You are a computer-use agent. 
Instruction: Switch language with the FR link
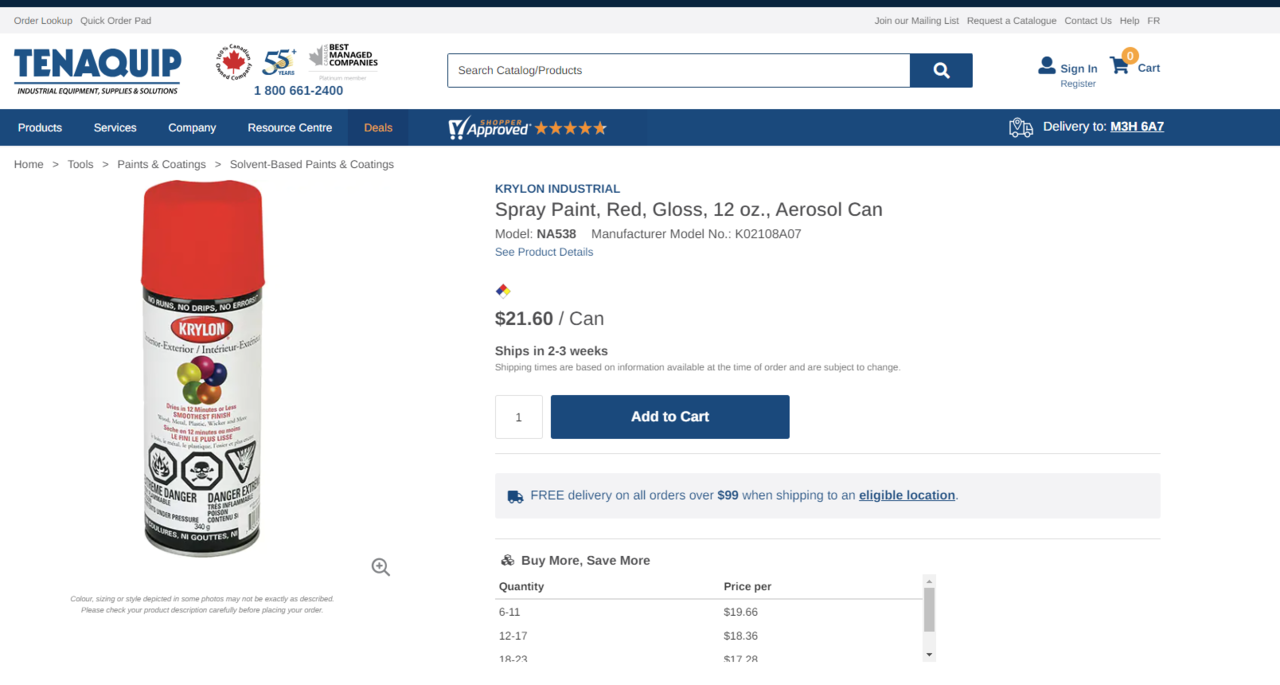point(1154,21)
